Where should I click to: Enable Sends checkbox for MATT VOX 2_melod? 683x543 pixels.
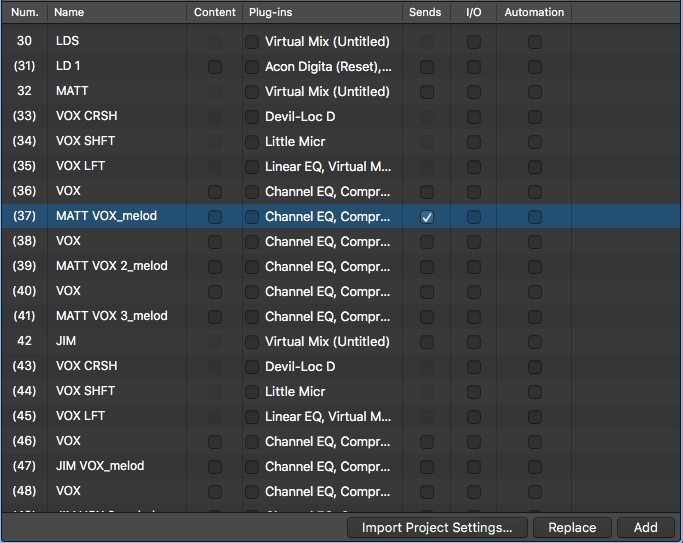point(427,267)
